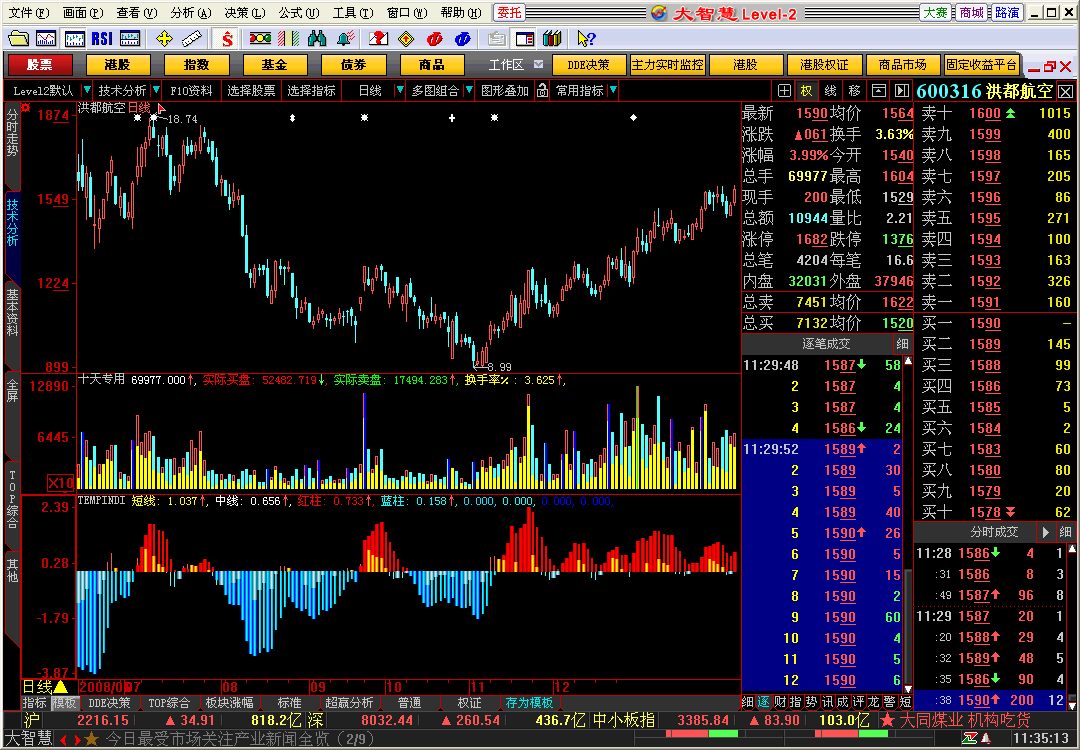
Task: Click the 主力实时监控 button
Action: 667,65
